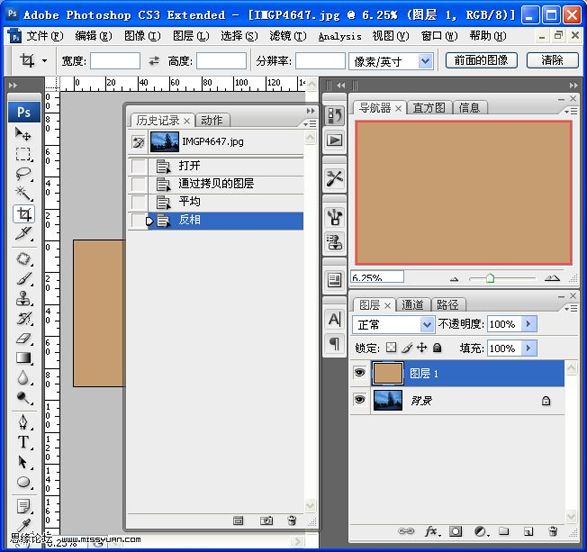Hide the 图层 1 layer
Viewport: 587px width, 552px height.
(x=360, y=372)
